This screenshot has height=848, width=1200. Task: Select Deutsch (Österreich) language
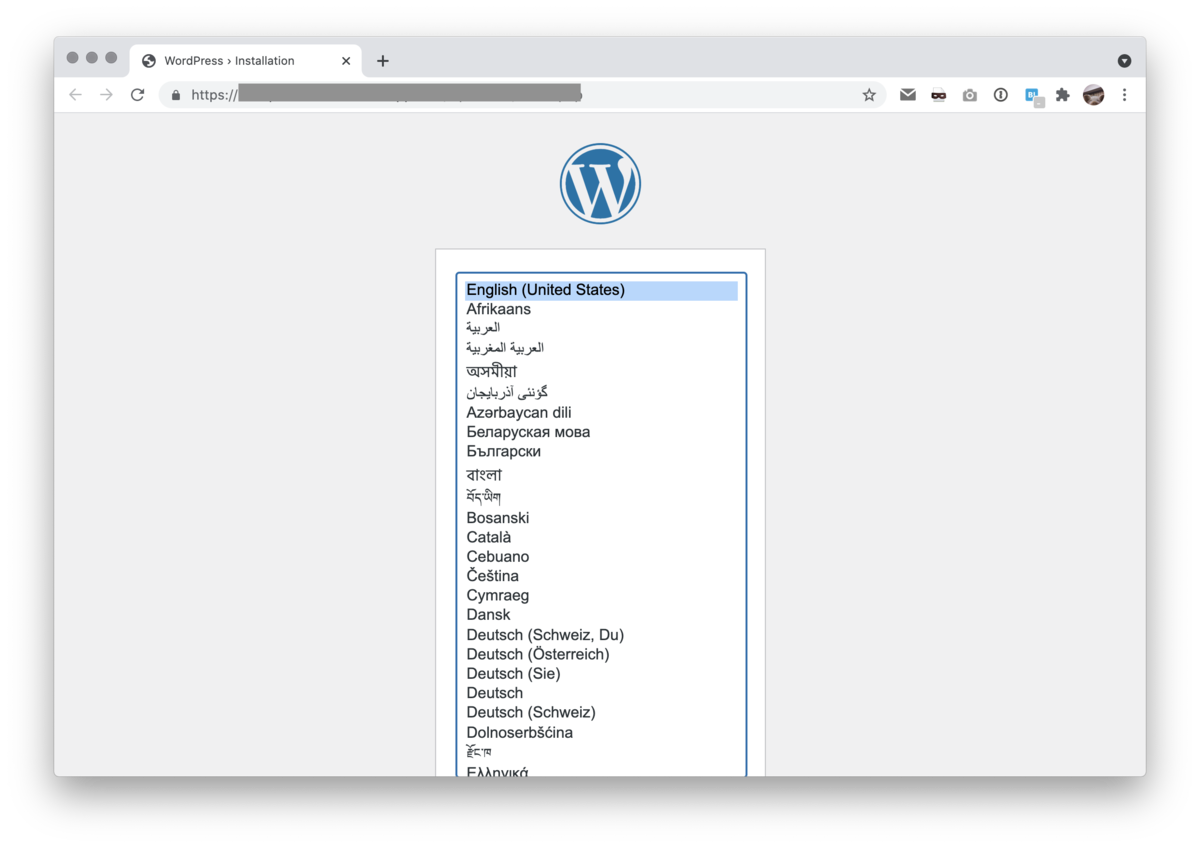pos(601,654)
